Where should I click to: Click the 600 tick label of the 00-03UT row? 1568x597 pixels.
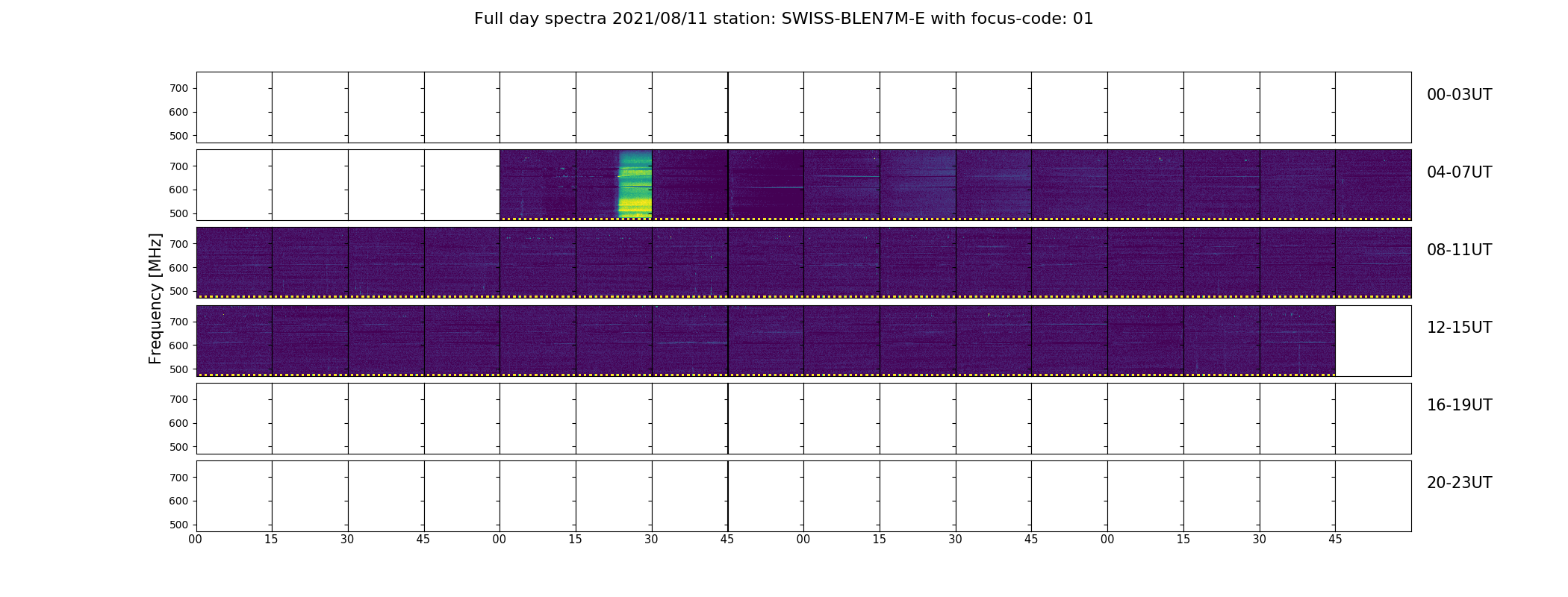(178, 112)
